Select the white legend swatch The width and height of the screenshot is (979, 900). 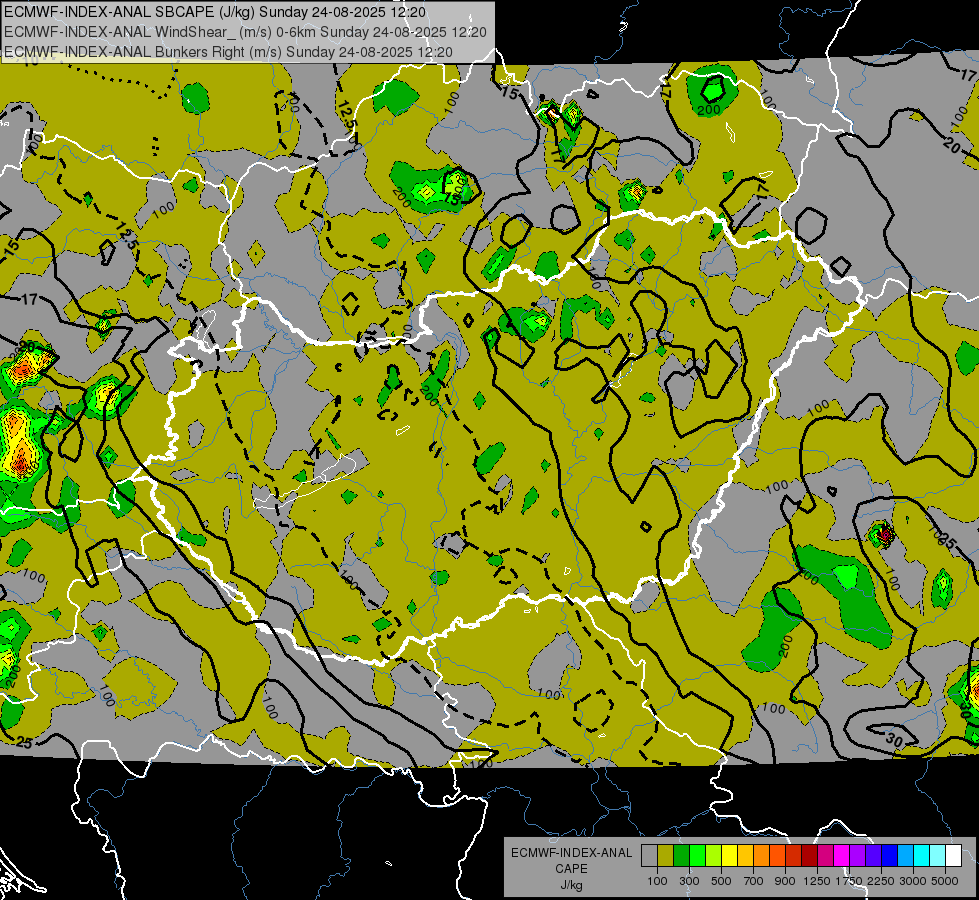(x=954, y=856)
